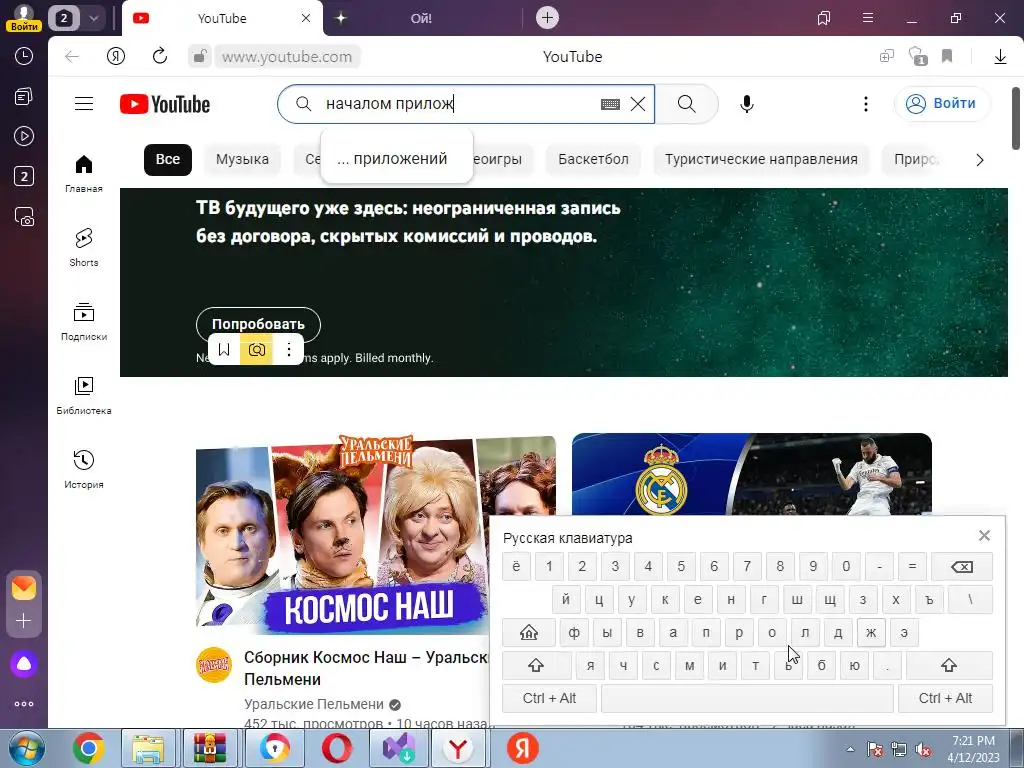1024x768 pixels.
Task: Open Главная in YouTube sidebar
Action: 84,174
